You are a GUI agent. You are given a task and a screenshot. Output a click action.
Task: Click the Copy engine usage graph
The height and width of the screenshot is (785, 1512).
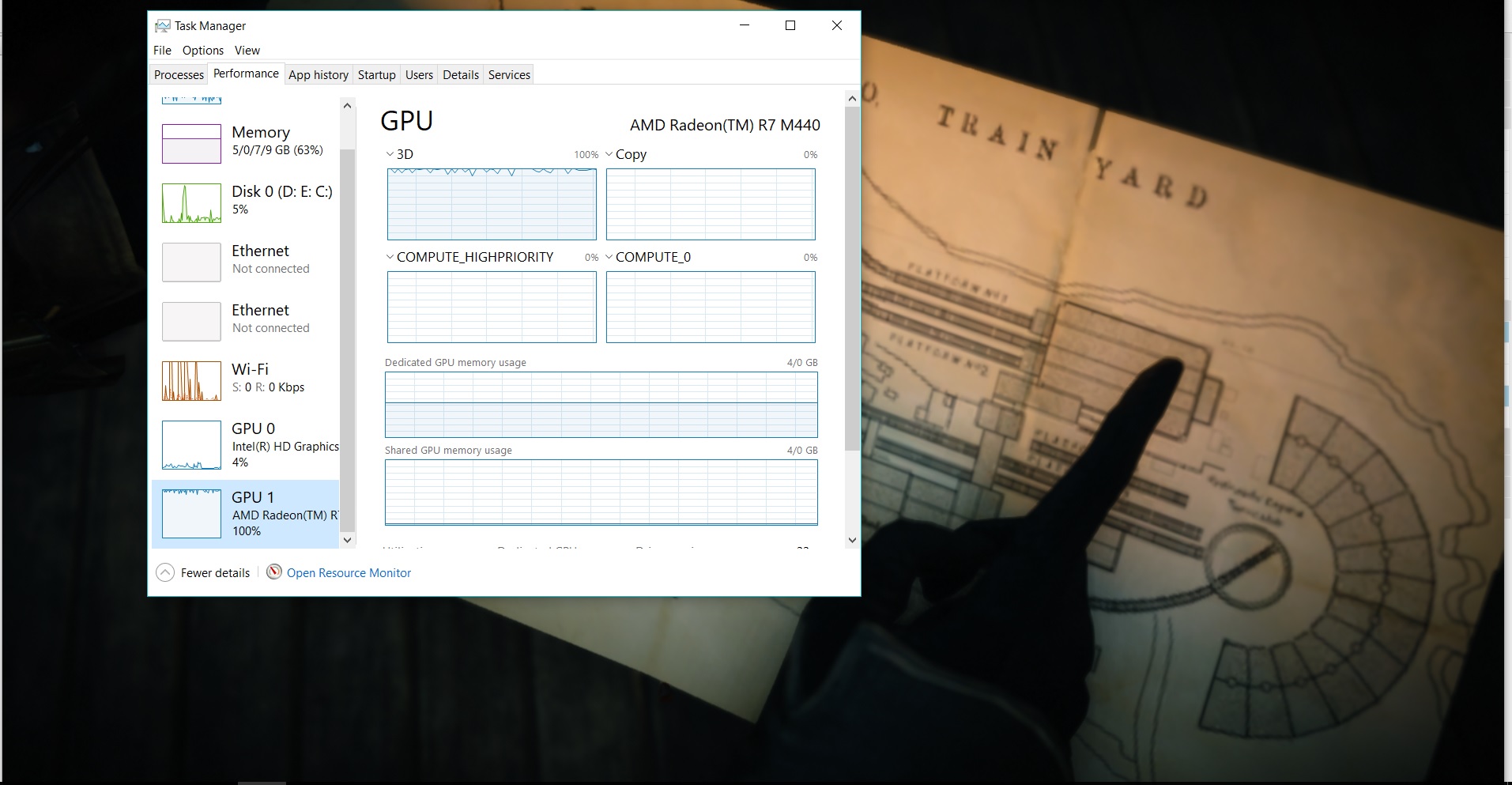click(711, 204)
